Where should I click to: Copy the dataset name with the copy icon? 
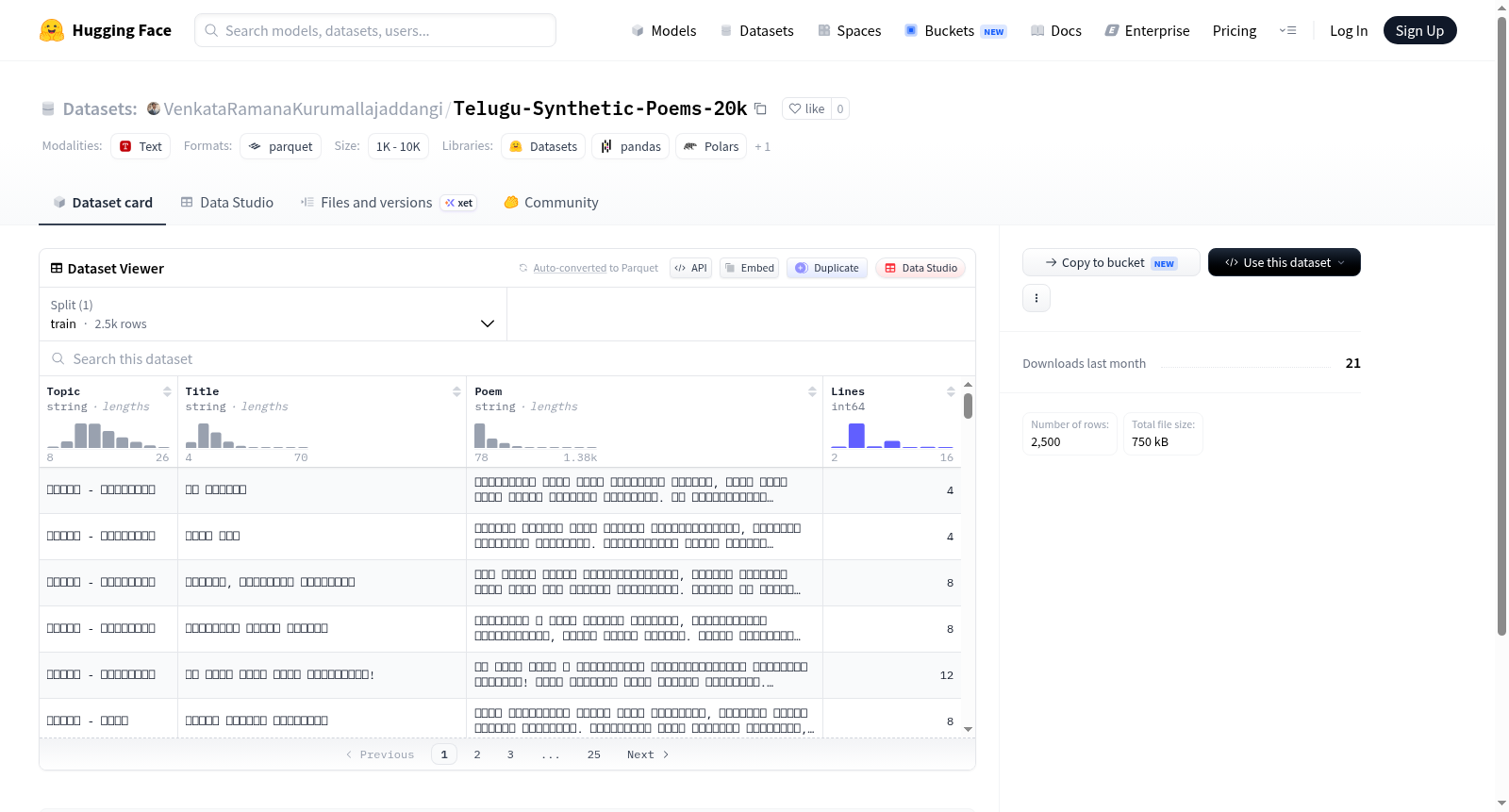click(x=760, y=108)
